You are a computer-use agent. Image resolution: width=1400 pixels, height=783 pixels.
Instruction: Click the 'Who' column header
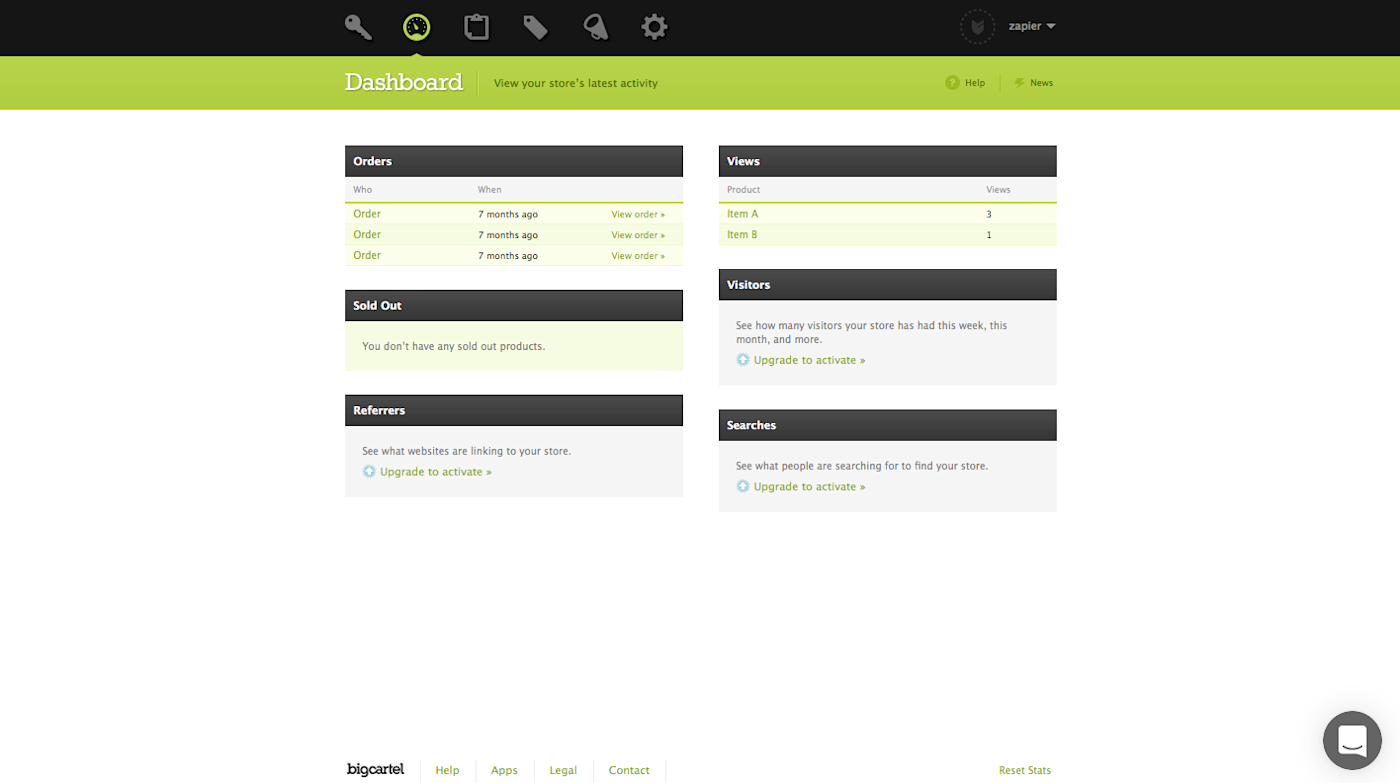coord(362,190)
